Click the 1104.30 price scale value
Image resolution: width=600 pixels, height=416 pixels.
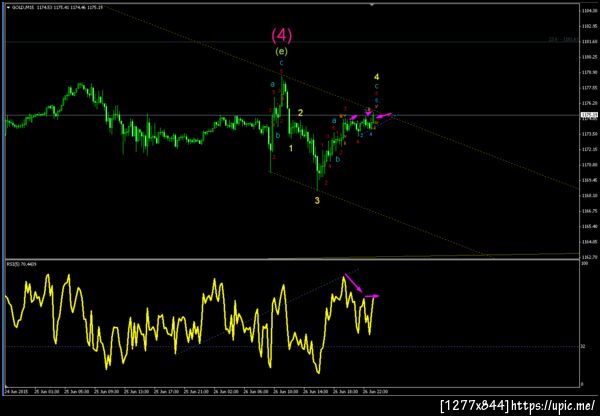click(x=590, y=11)
